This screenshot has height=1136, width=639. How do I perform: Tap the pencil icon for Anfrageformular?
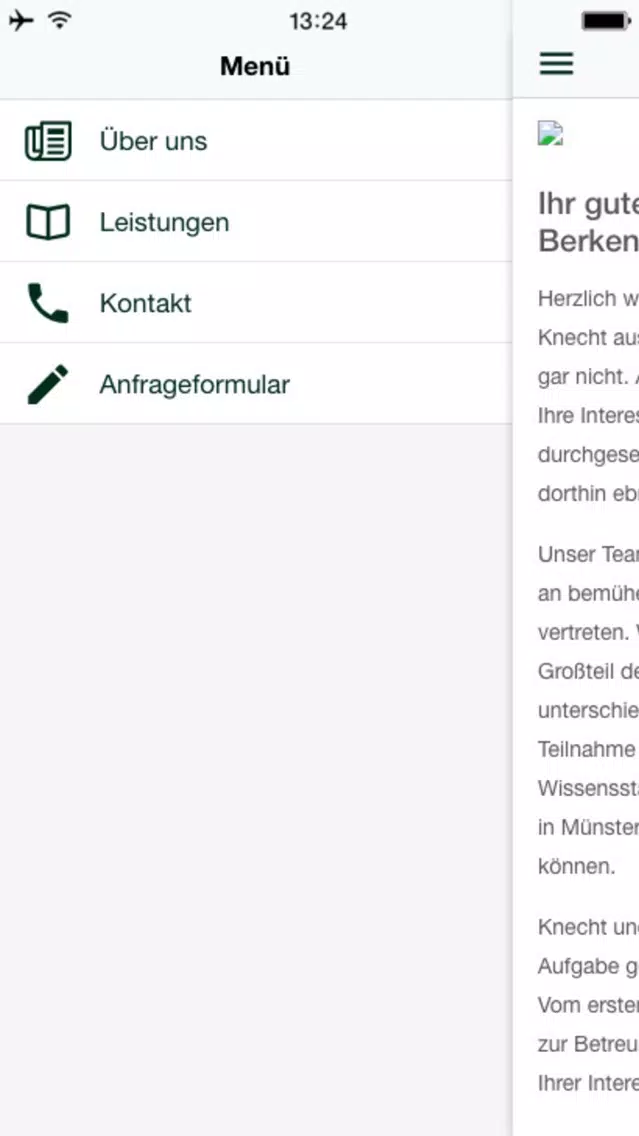tap(48, 384)
